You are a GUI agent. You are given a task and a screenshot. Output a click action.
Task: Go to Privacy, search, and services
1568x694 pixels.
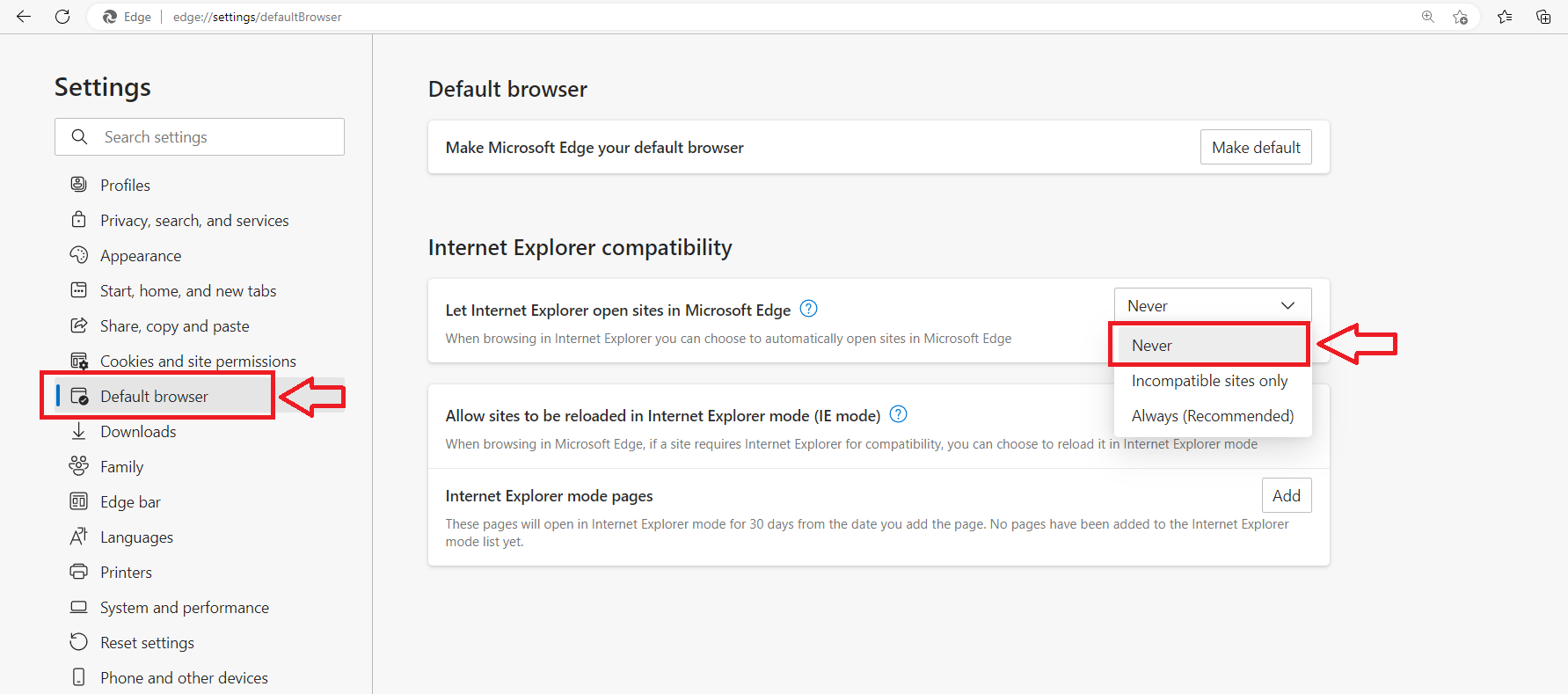pyautogui.click(x=194, y=221)
